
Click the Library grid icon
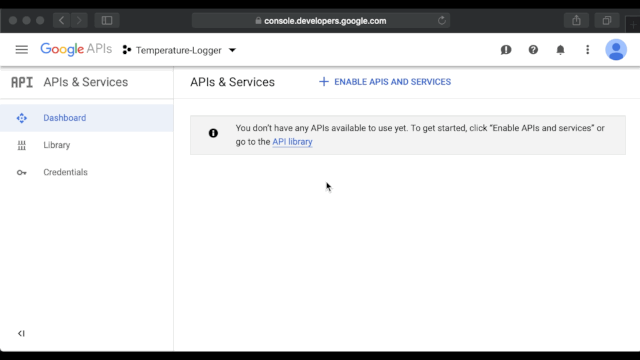pyautogui.click(x=22, y=145)
